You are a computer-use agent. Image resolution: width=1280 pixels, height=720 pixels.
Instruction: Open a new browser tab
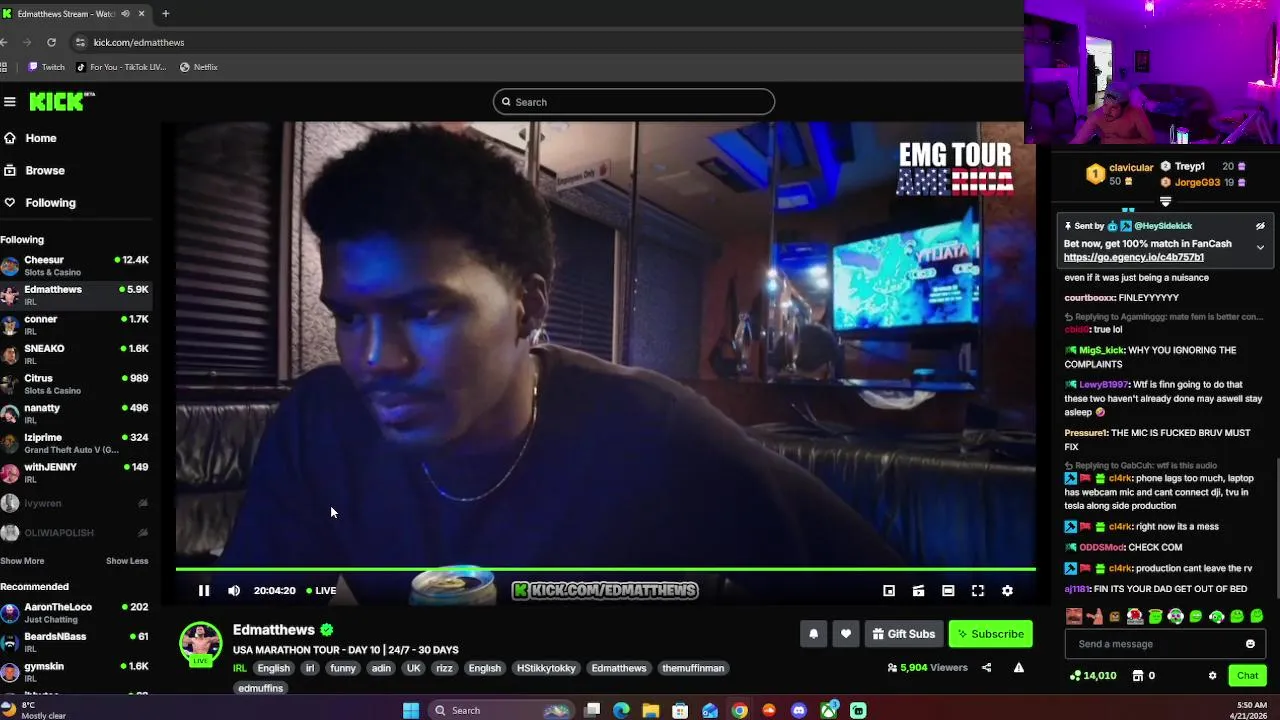tap(166, 14)
